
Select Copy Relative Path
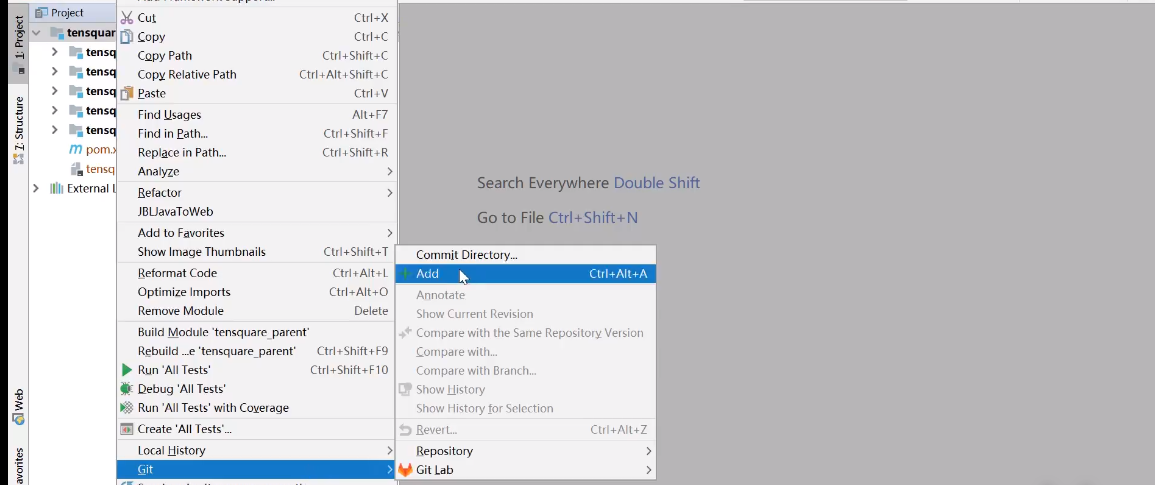point(257,74)
